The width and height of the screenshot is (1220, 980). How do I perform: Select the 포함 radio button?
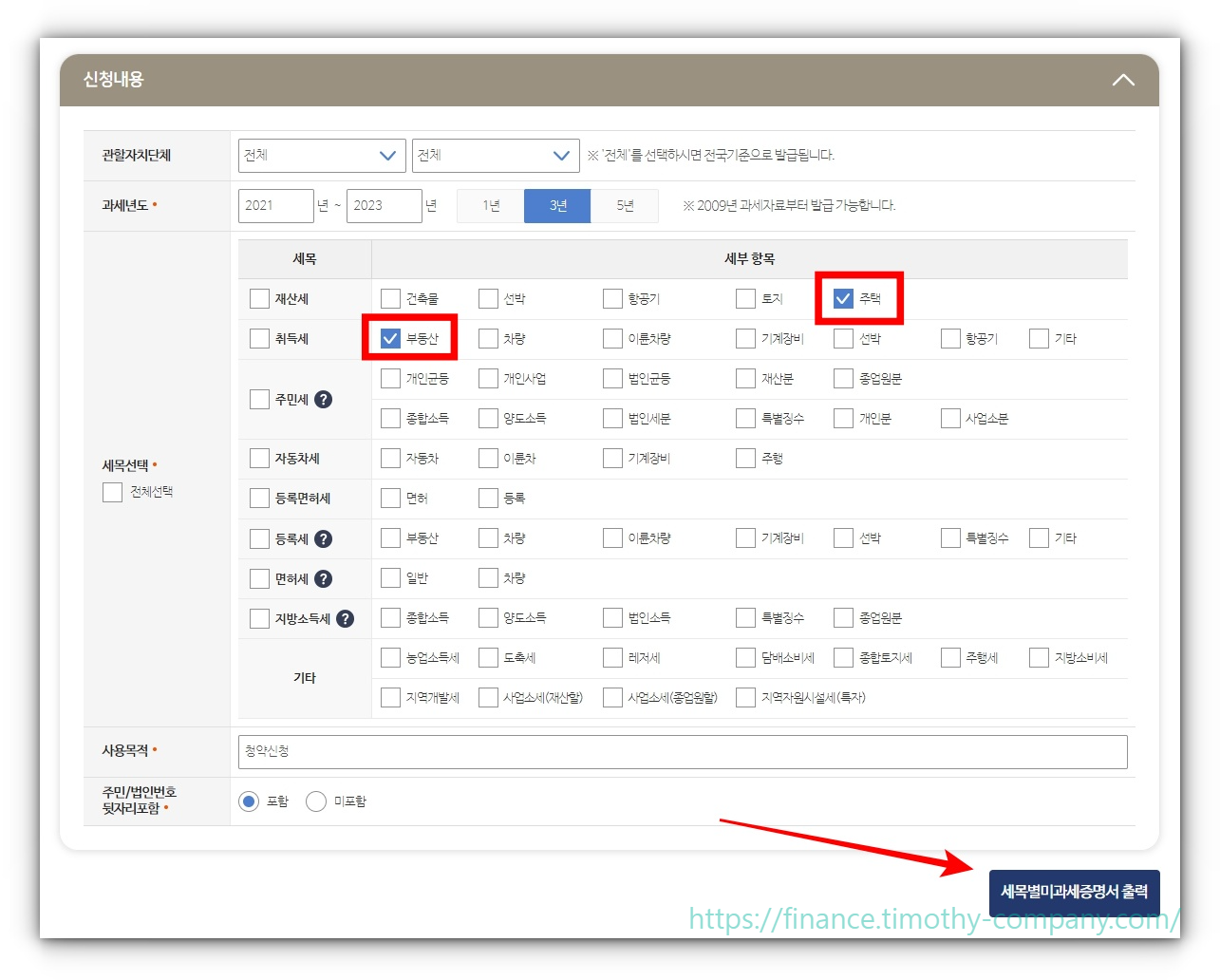point(249,802)
